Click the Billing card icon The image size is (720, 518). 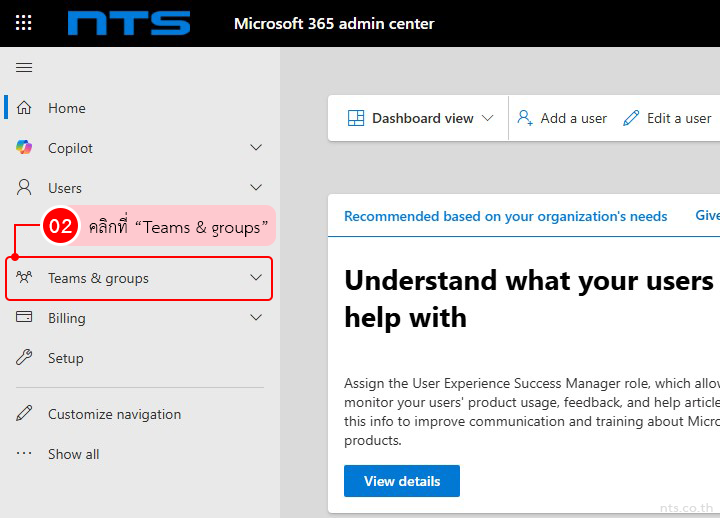[25, 318]
